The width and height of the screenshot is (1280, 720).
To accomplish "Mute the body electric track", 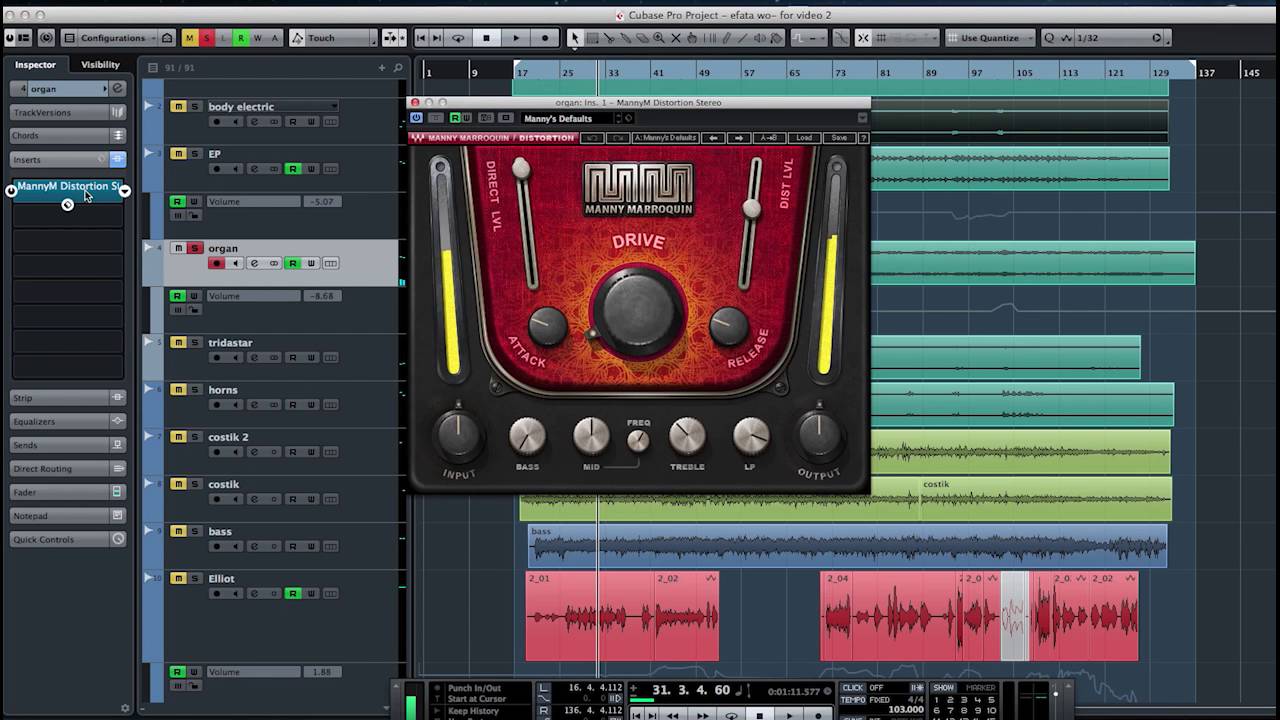I will coord(177,107).
